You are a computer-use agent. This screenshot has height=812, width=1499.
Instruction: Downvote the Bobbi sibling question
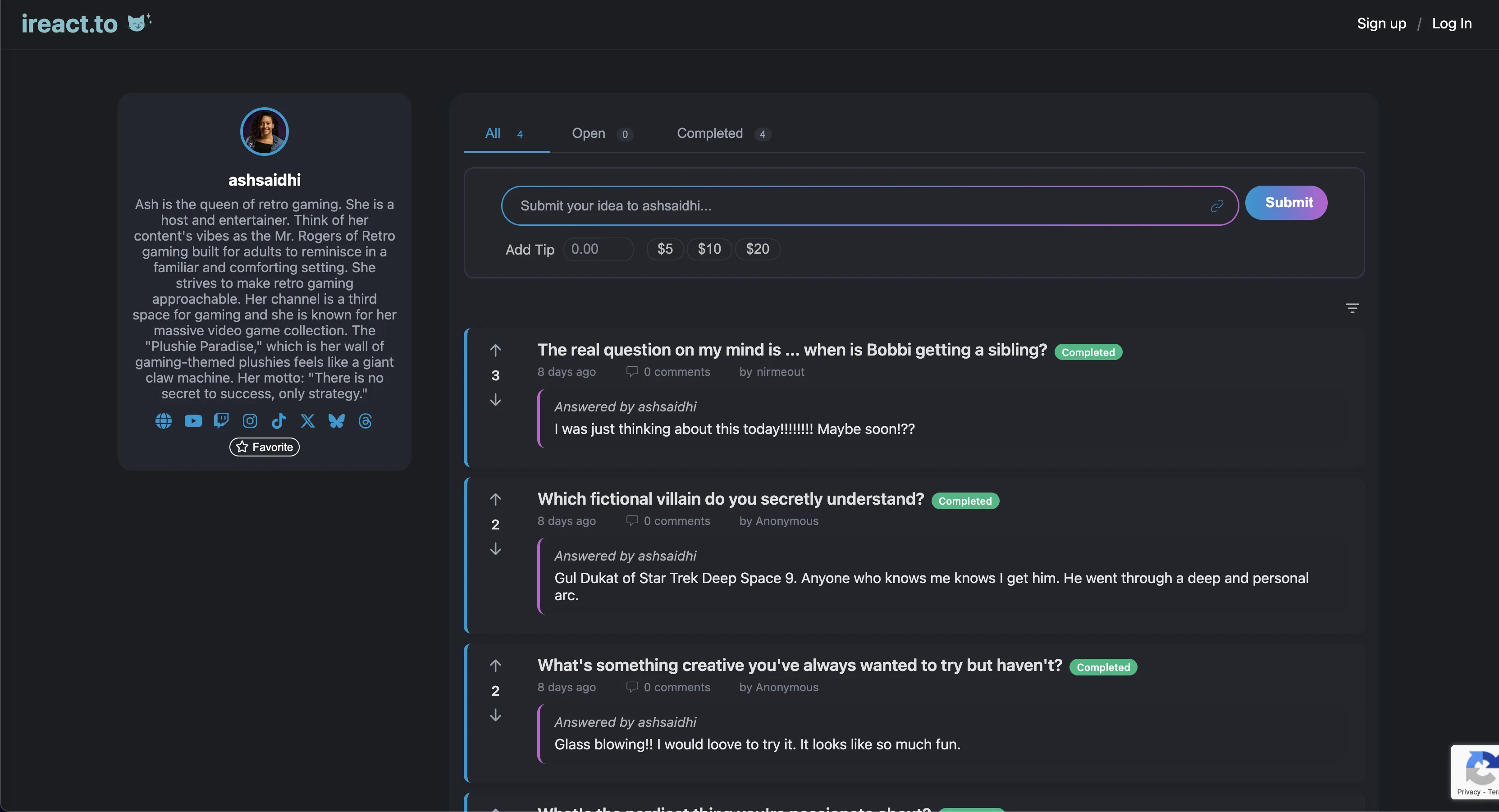495,400
